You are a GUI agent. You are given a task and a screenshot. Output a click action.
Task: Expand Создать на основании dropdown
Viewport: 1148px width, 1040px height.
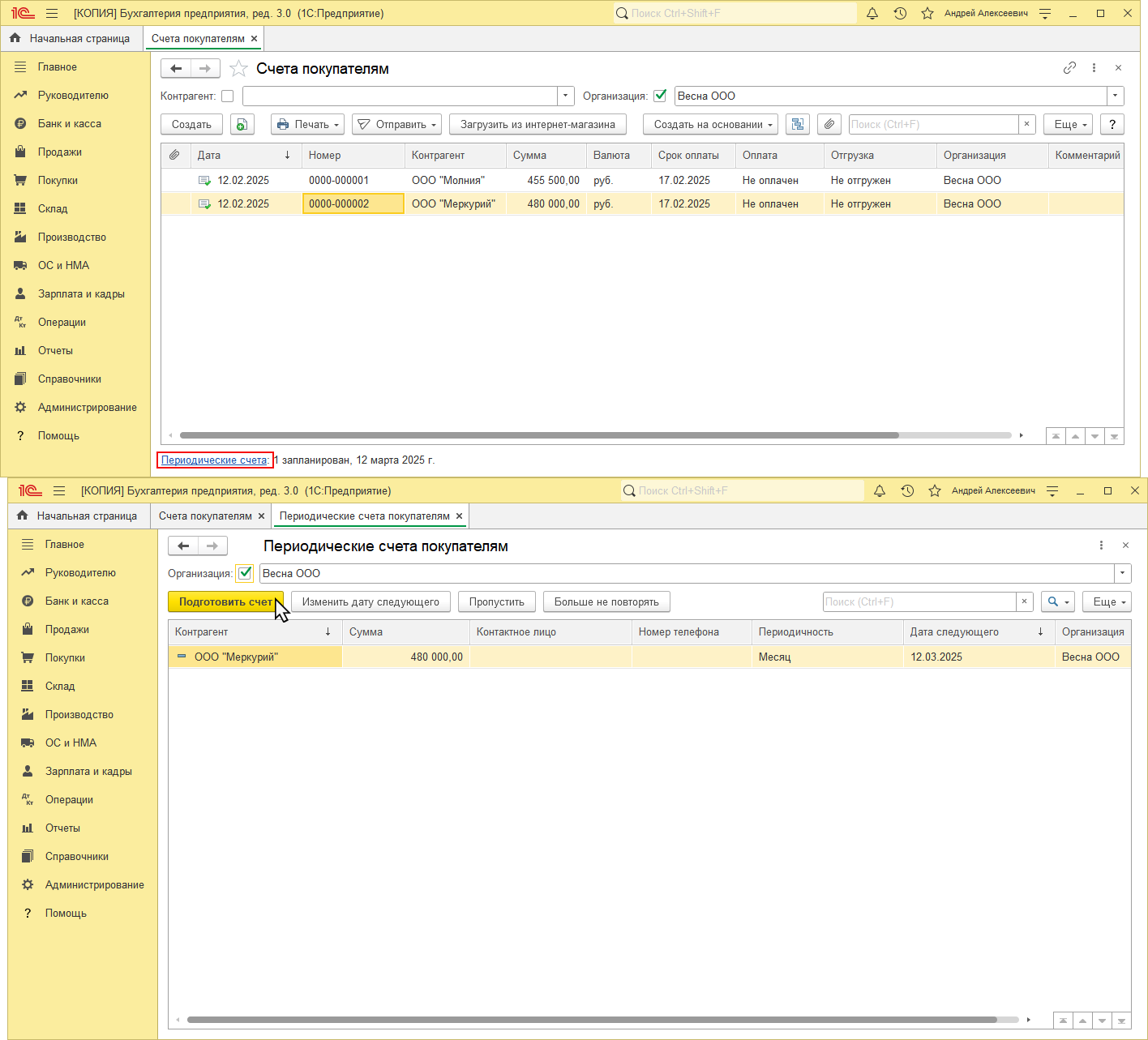[710, 124]
